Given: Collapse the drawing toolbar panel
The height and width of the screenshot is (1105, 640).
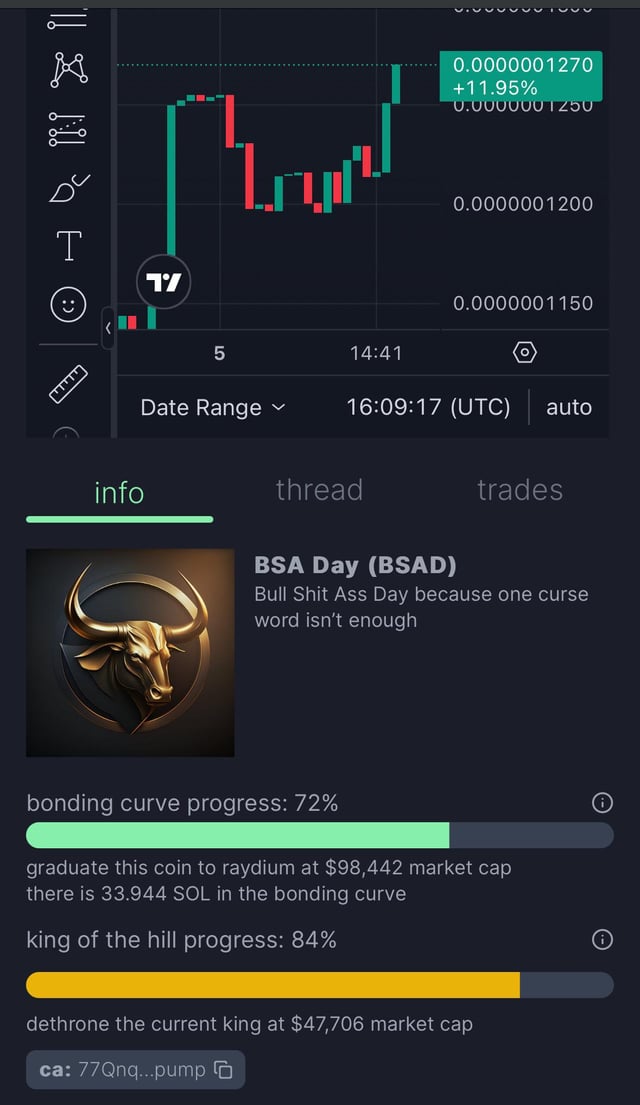Looking at the screenshot, I should click(x=108, y=328).
